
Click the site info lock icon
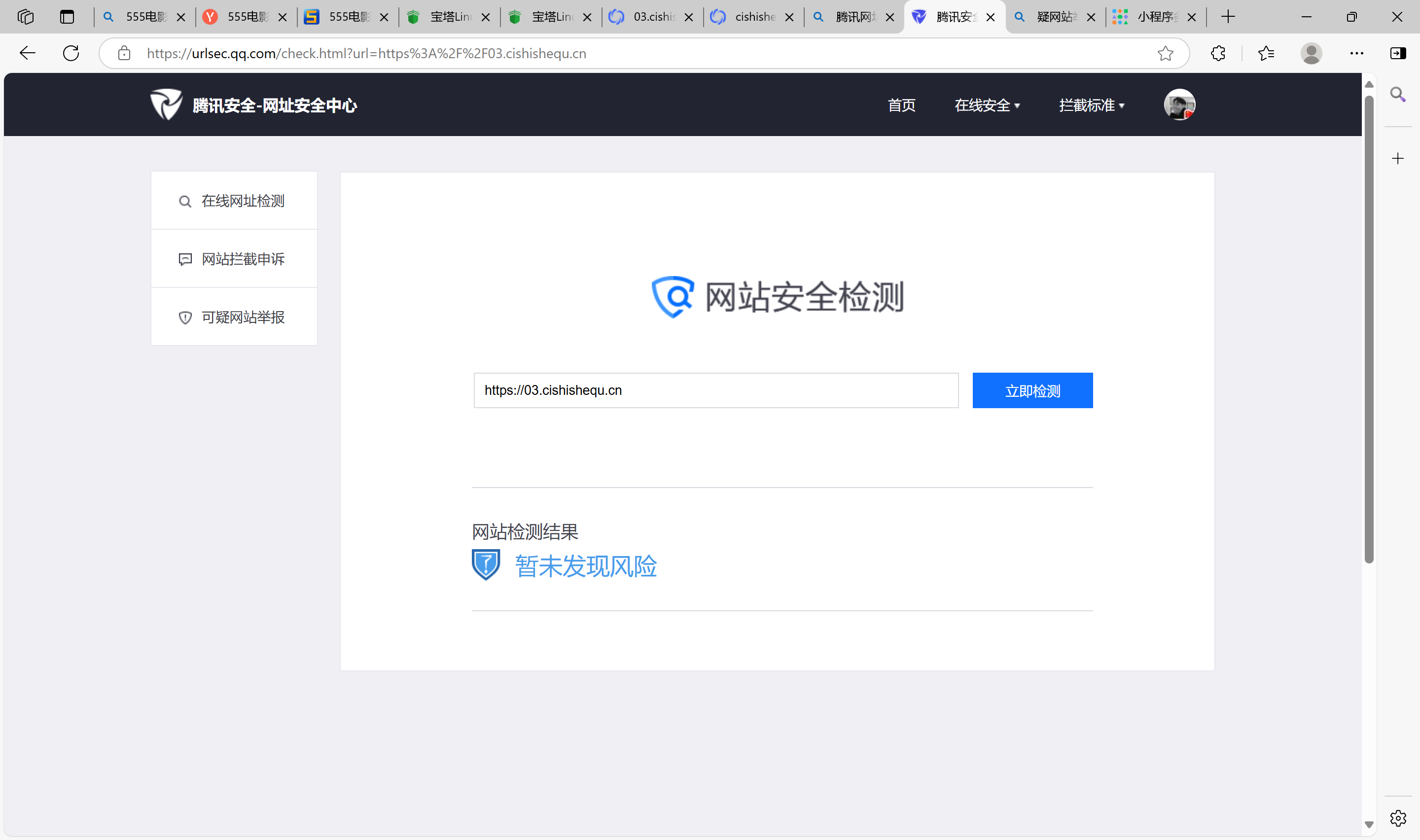124,53
